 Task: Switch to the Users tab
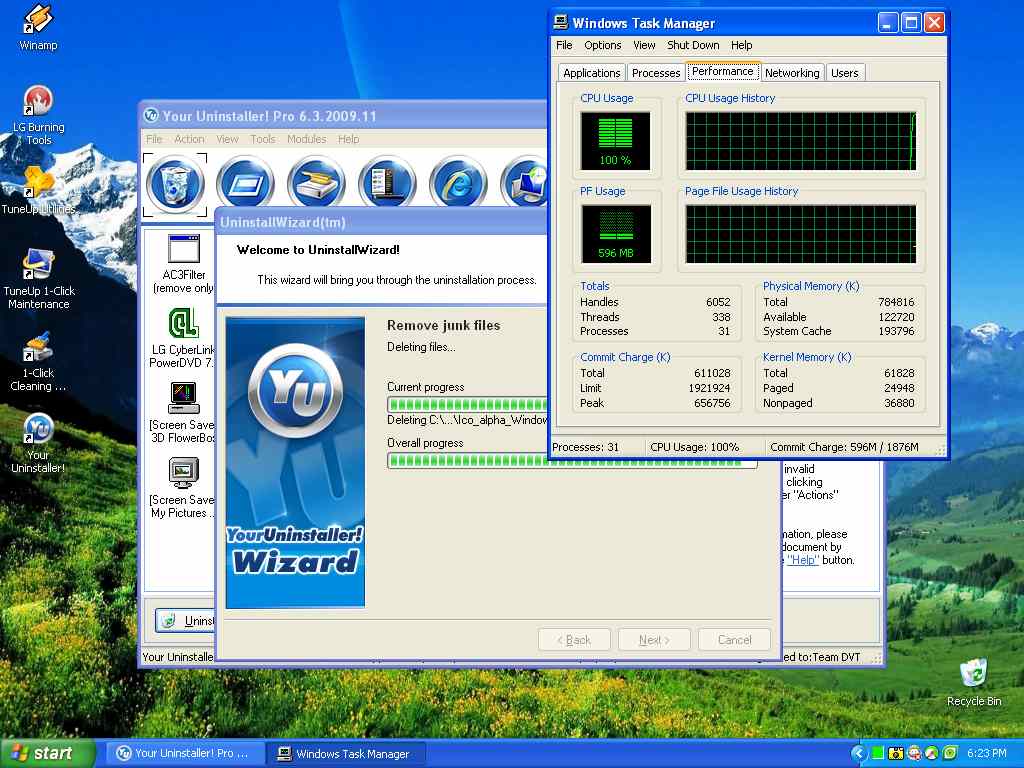tap(844, 72)
